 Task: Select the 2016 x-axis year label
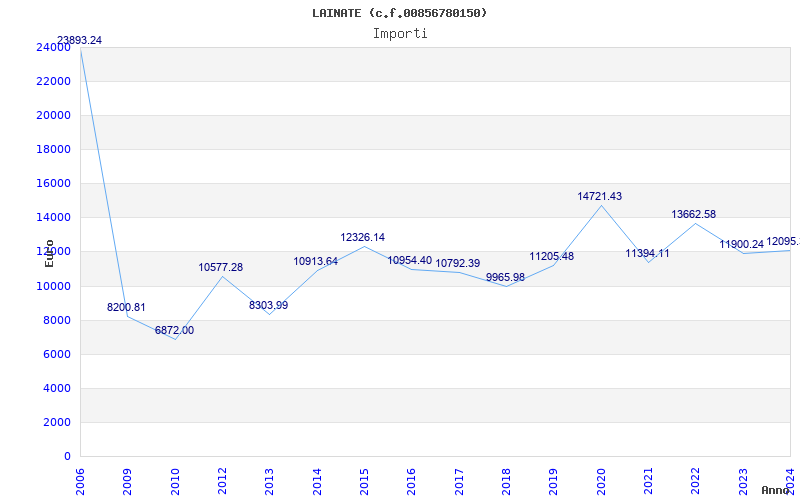(x=411, y=482)
